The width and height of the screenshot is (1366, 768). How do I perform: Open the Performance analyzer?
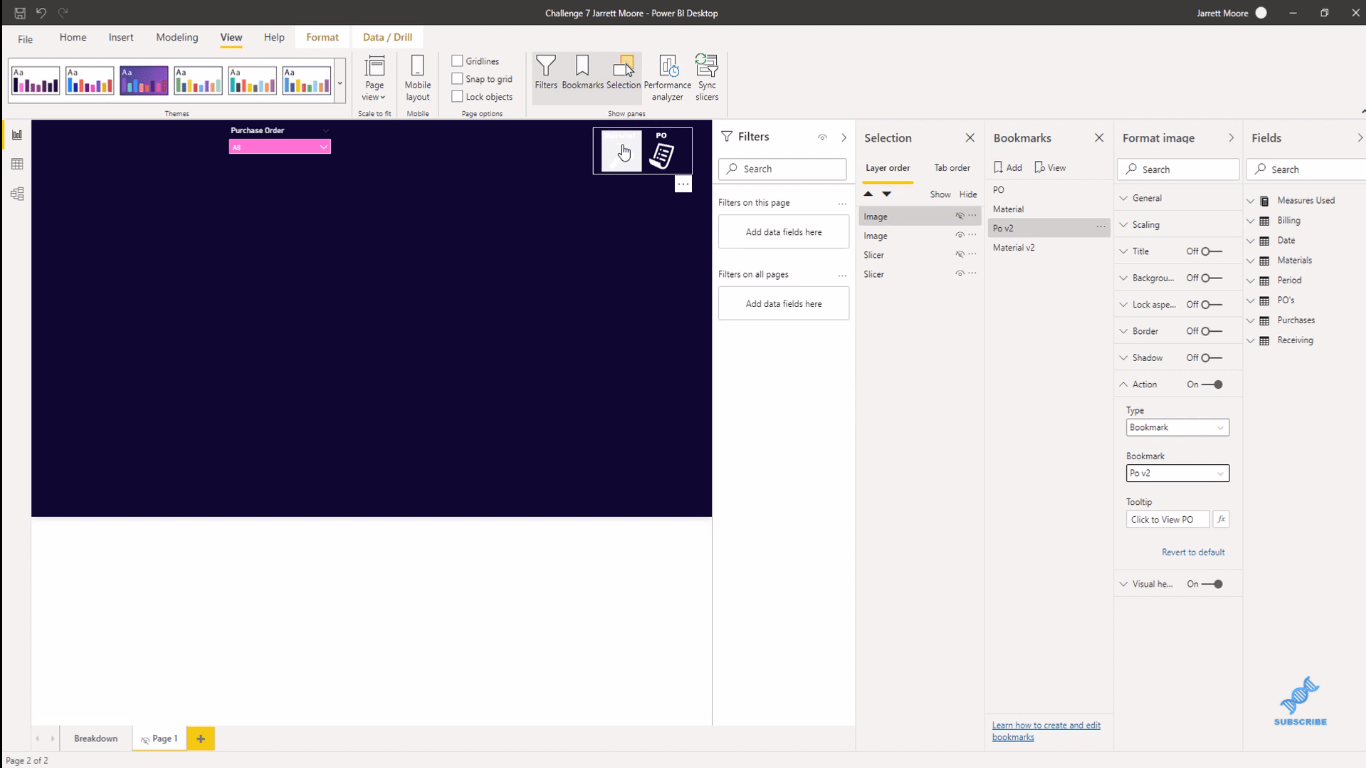pos(667,78)
